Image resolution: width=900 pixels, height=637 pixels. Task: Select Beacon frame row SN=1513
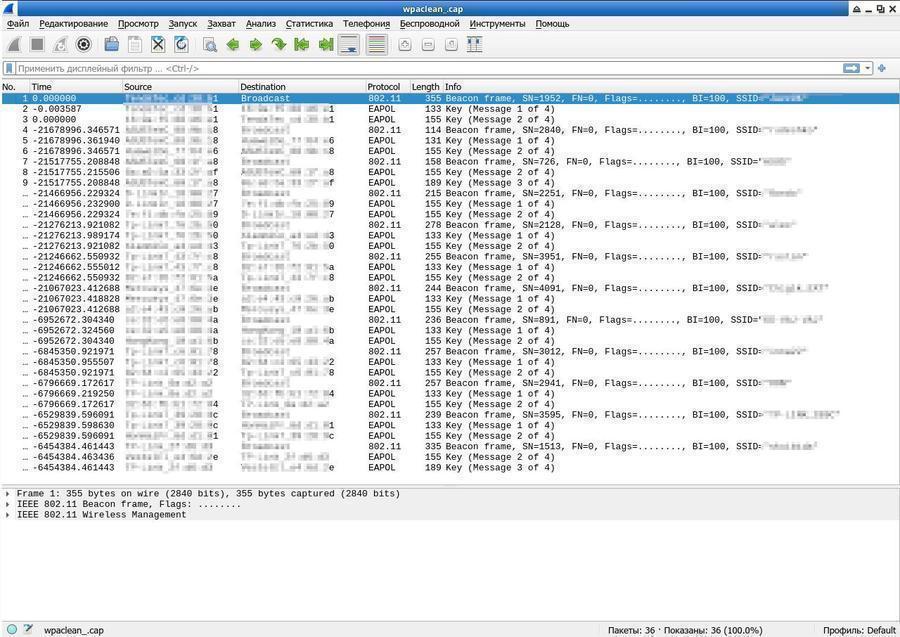pyautogui.click(x=450, y=446)
